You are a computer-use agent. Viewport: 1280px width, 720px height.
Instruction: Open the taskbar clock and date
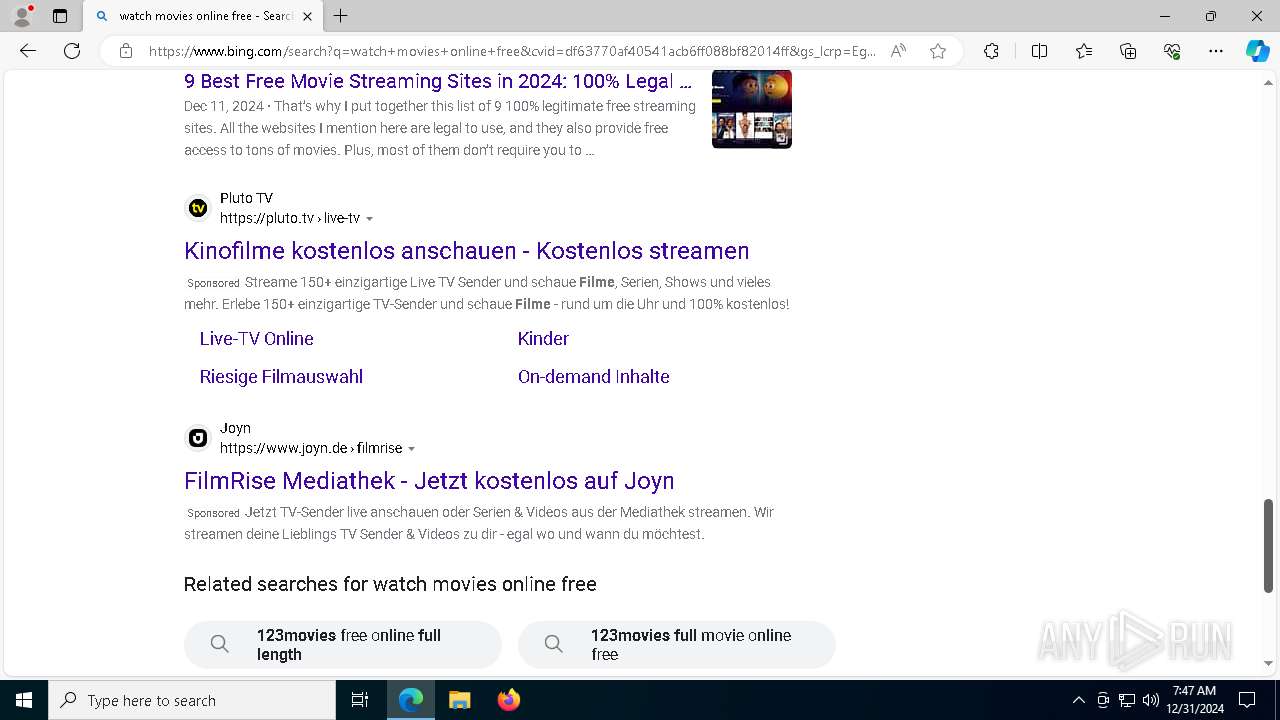click(x=1194, y=700)
